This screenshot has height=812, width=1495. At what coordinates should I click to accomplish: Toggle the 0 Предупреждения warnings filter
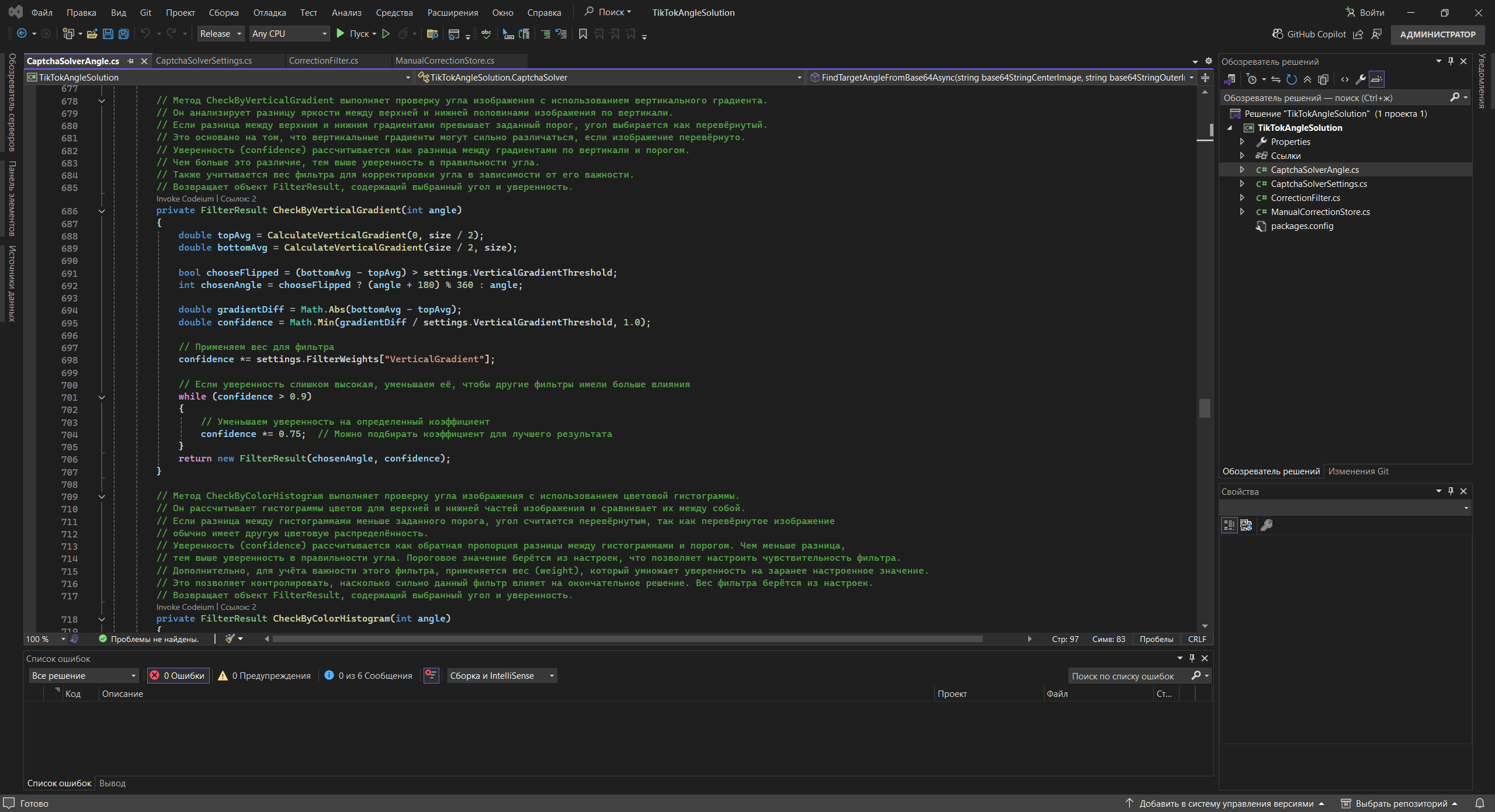tap(264, 676)
